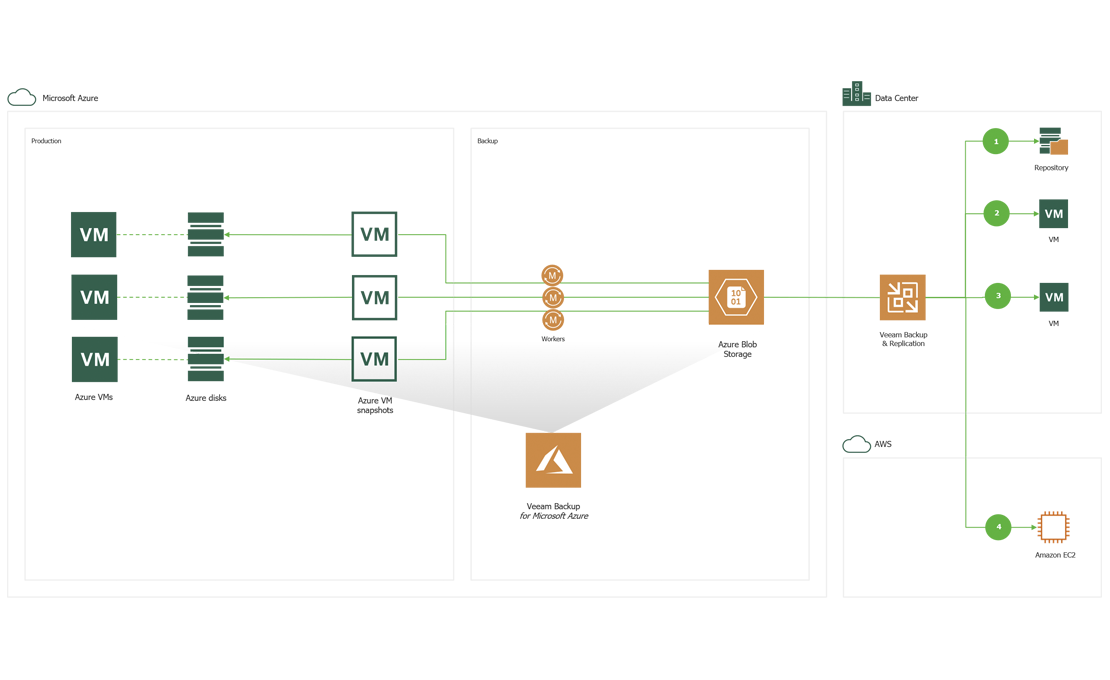
Task: Select the middle Azure VM snapshot icon
Action: (374, 297)
